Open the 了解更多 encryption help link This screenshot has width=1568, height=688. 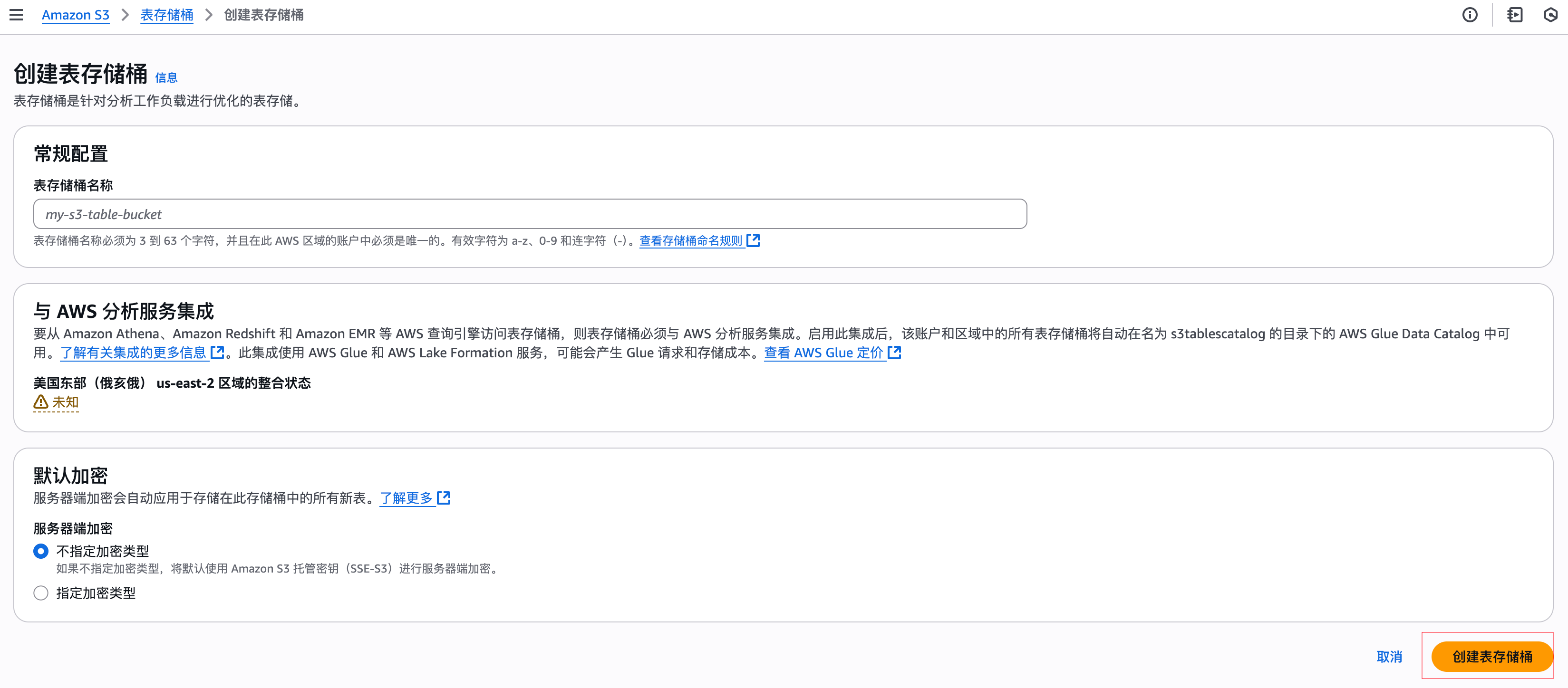[407, 497]
